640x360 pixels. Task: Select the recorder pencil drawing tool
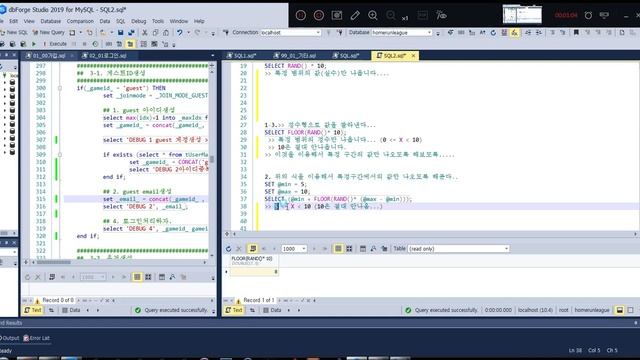[x=355, y=16]
